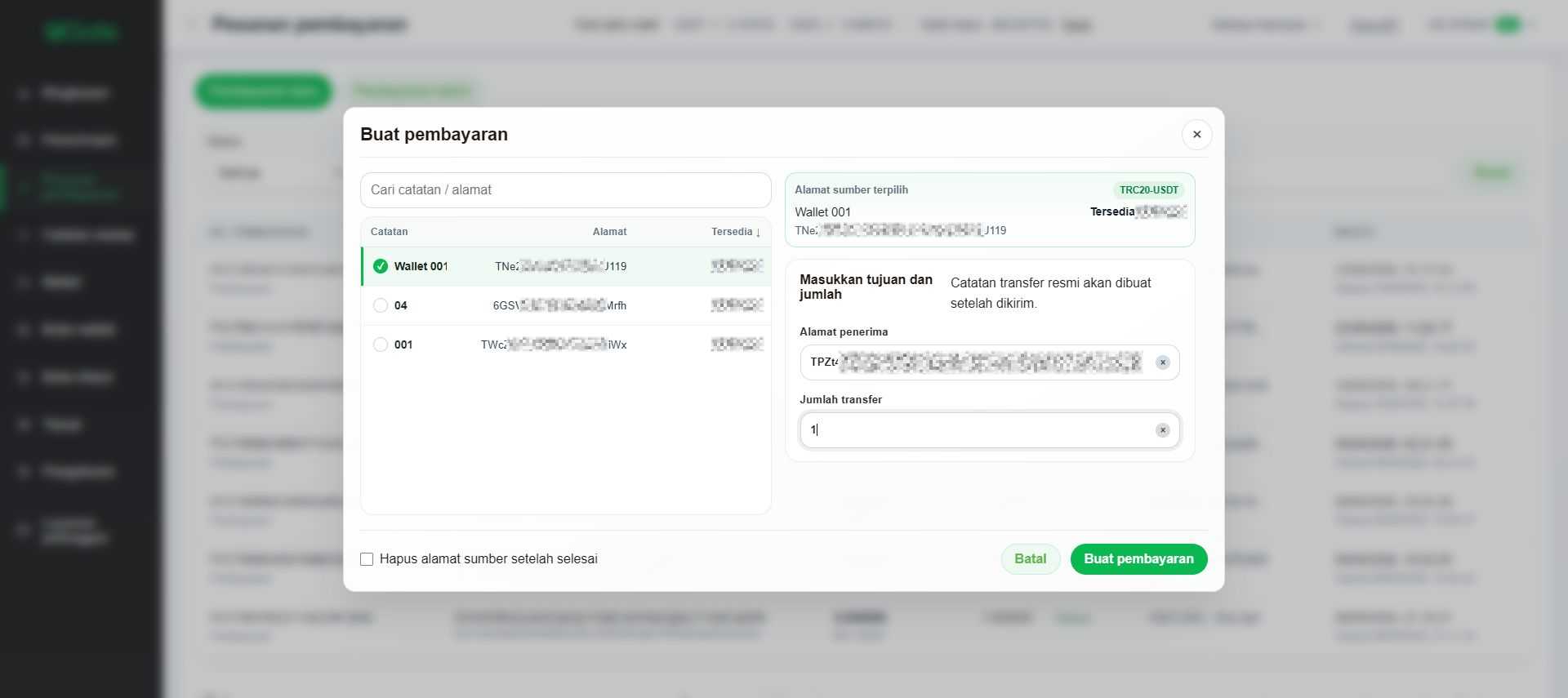
Task: Click the address ending in iWx
Action: coord(554,345)
